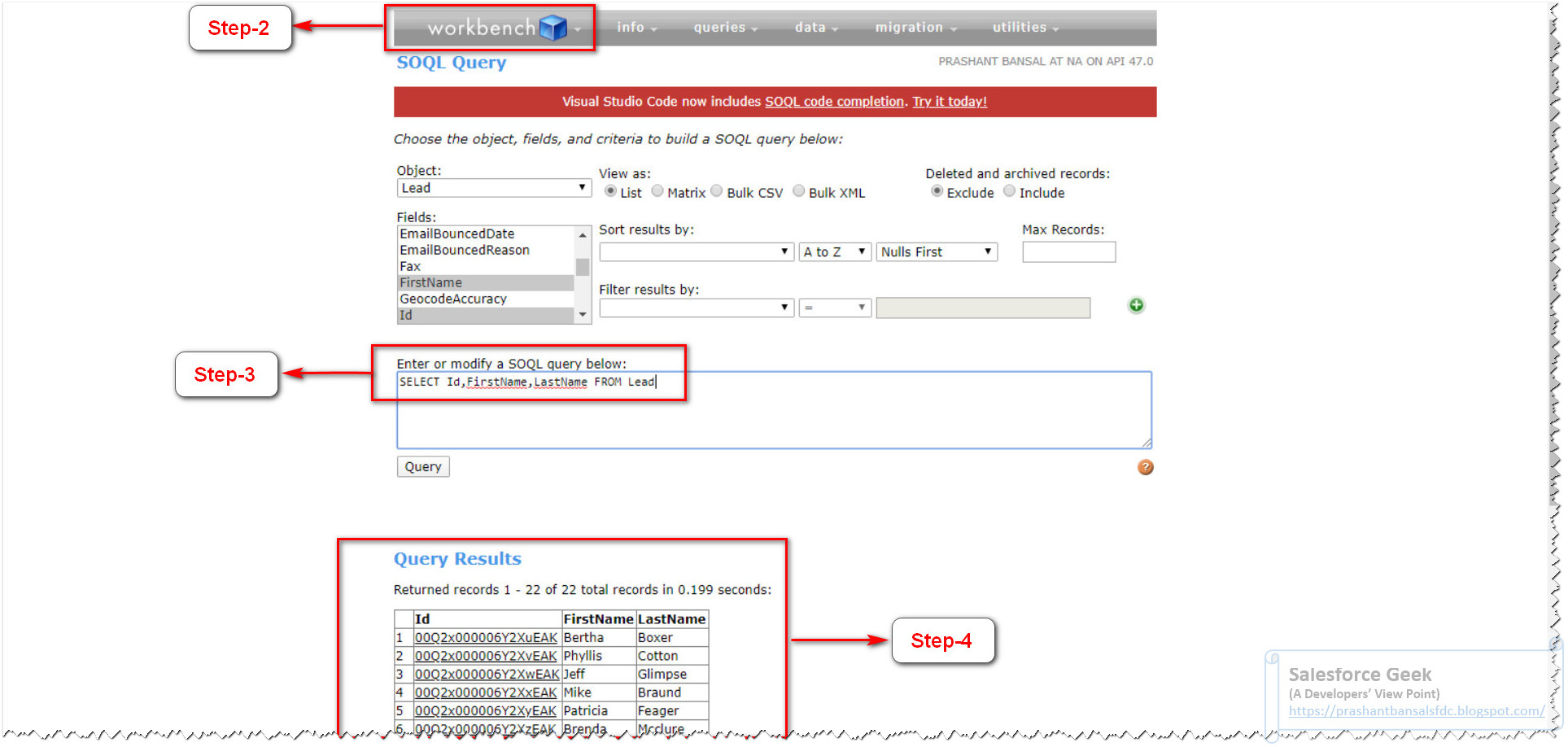Select EmailBouncedReason in Fields list

pyautogui.click(x=486, y=250)
